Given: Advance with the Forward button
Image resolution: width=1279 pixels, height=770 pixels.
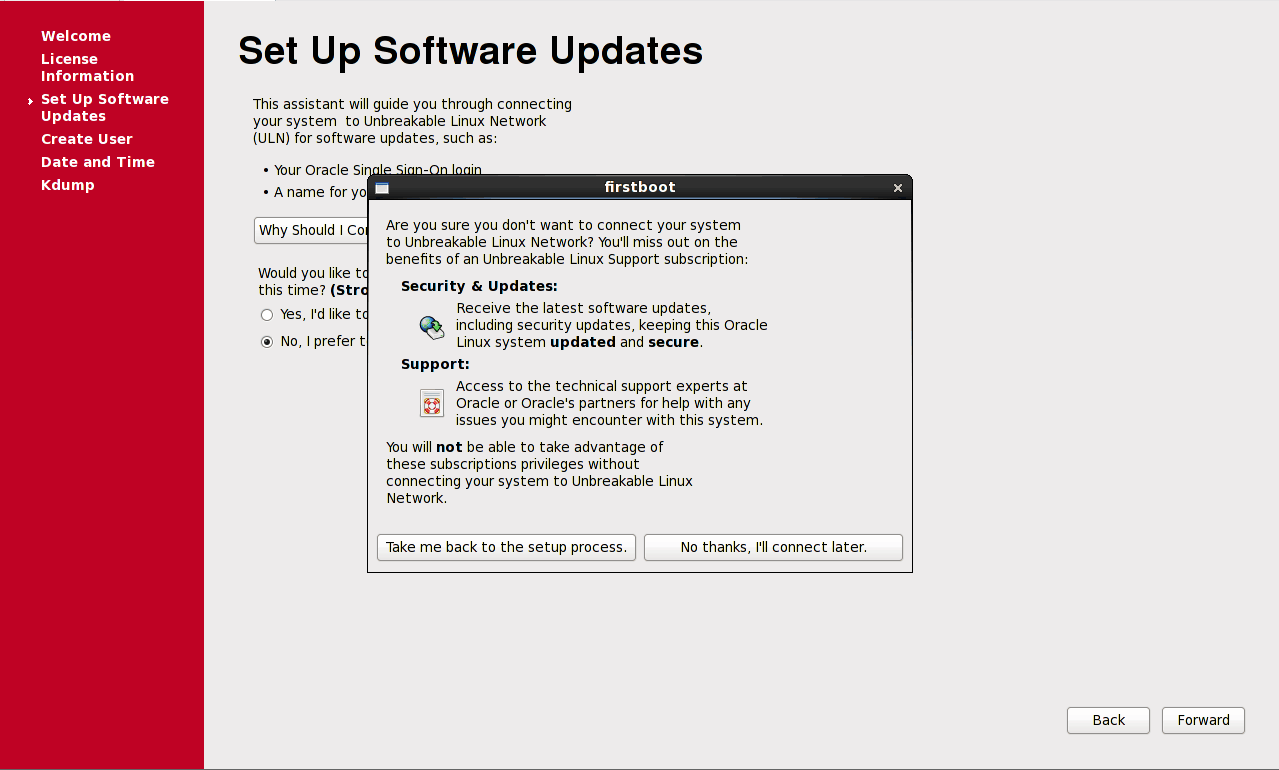Looking at the screenshot, I should point(1203,720).
